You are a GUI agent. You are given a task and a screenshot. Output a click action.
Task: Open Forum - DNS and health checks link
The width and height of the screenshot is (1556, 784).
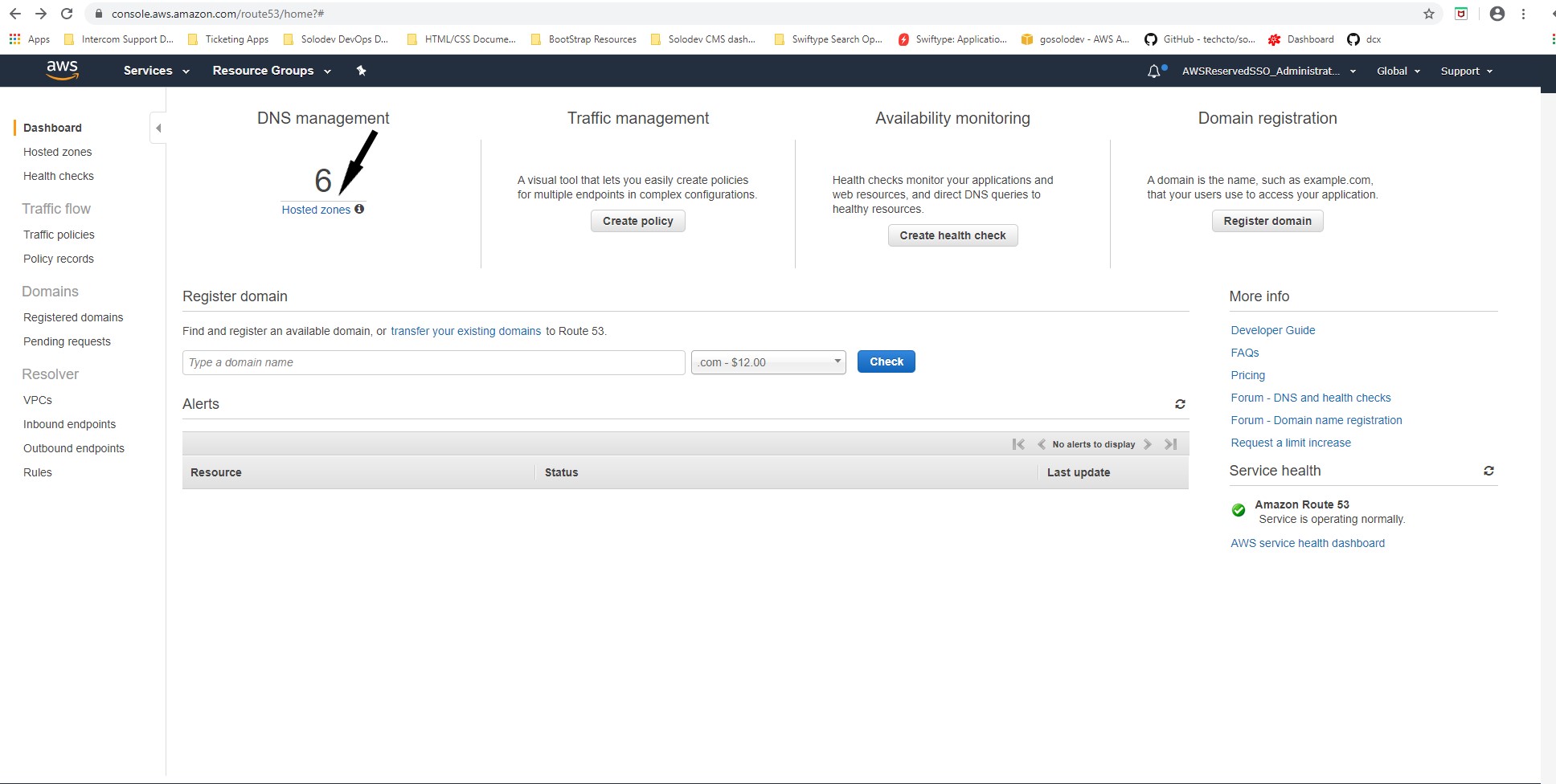pos(1311,398)
